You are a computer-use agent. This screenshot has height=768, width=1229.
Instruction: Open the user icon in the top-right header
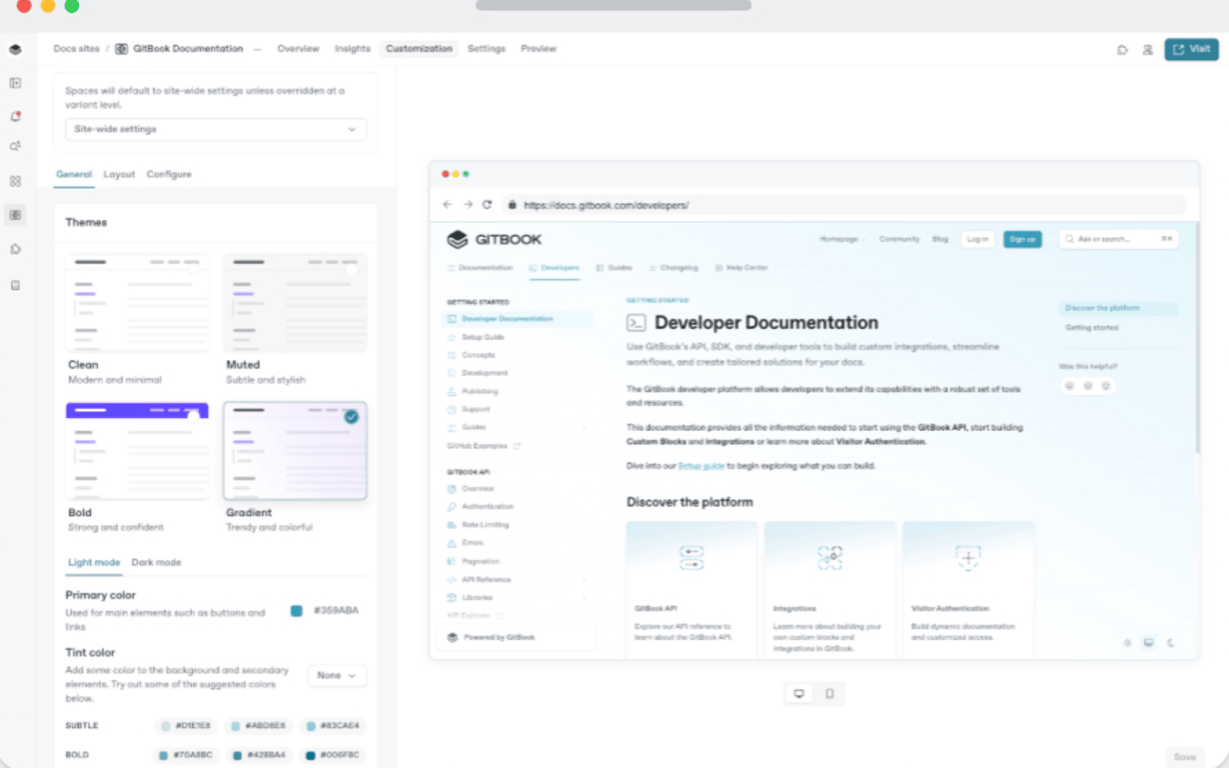[x=1148, y=49]
